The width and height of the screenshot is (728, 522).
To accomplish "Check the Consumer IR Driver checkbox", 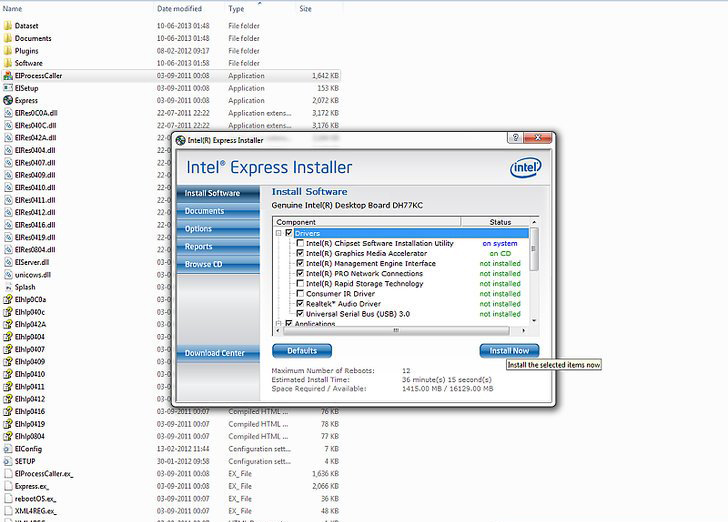I will pos(300,294).
